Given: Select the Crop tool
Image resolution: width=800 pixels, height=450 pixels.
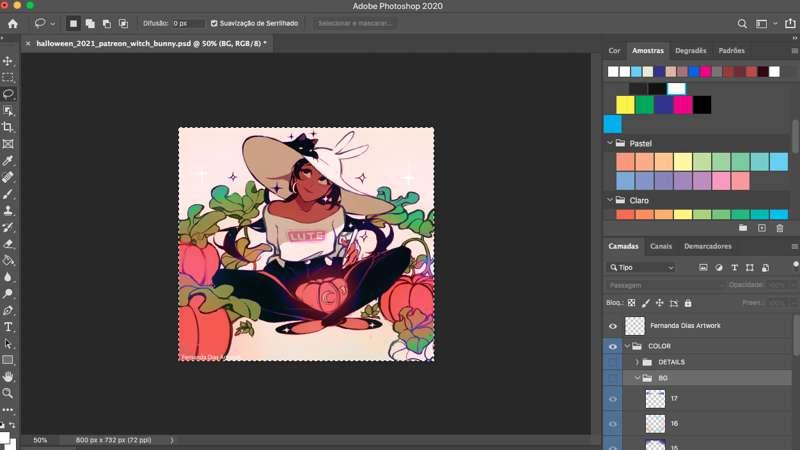Looking at the screenshot, I should click(8, 127).
